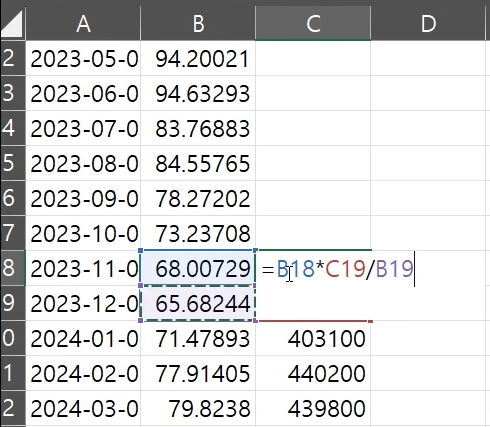Click the B19 cell showing 65.68244
The image size is (490, 427).
click(x=198, y=303)
